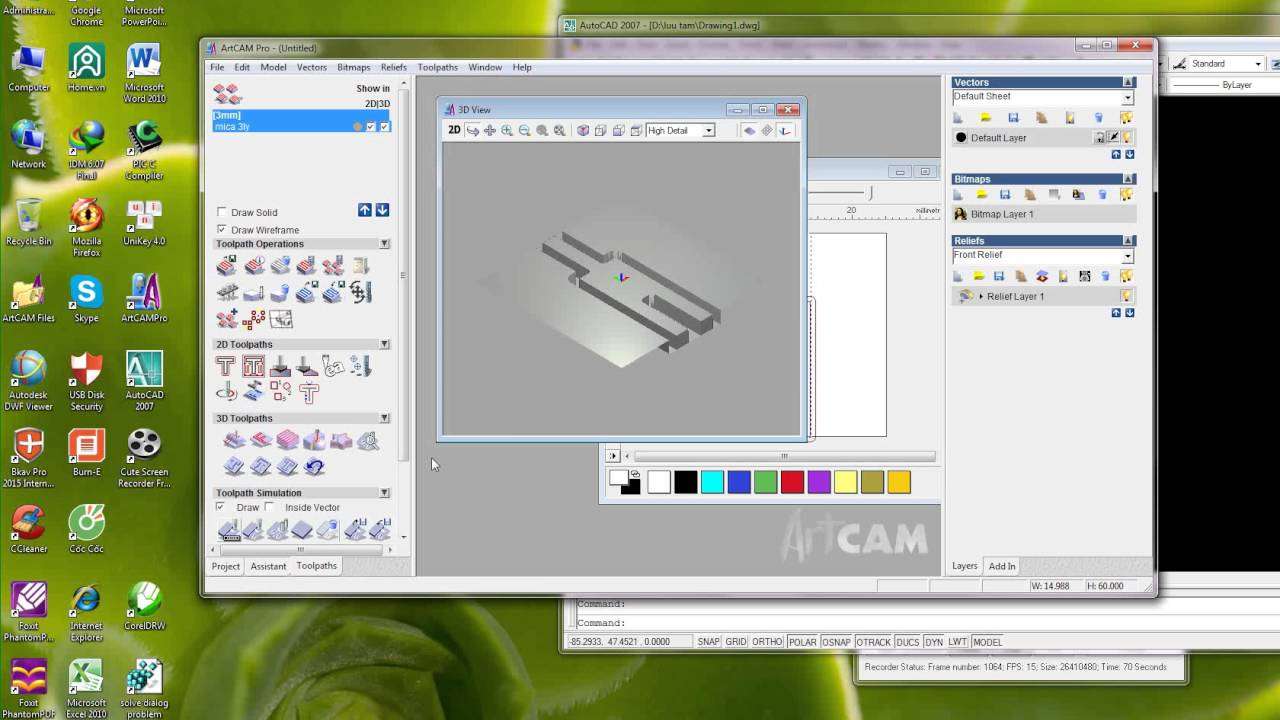This screenshot has height=720, width=1280.
Task: Toggle 2D visibility checkbox of mica 3ly toolpath
Action: click(371, 127)
